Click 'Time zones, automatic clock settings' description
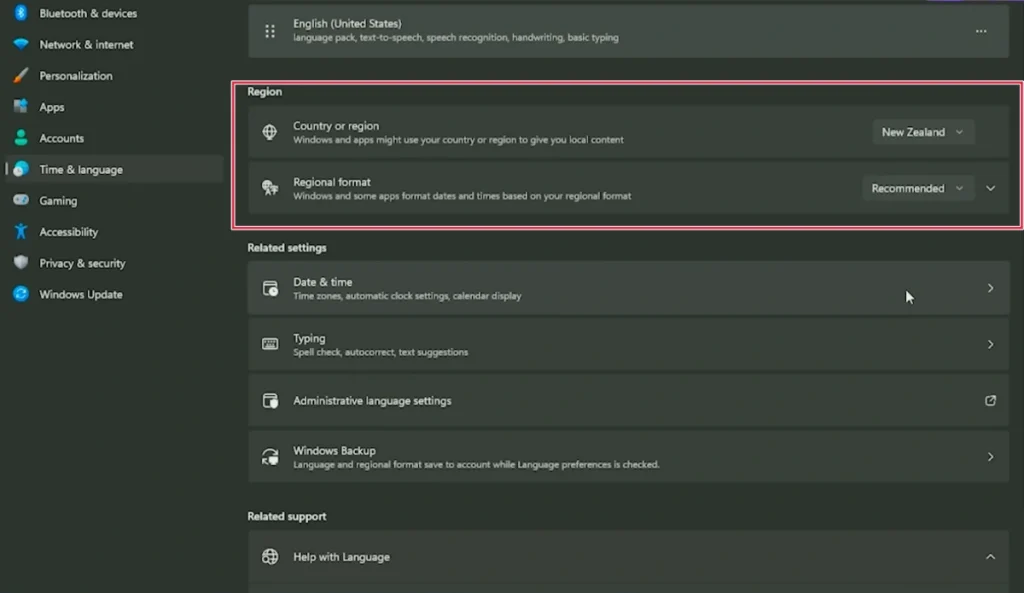The height and width of the screenshot is (593, 1024). (408, 296)
